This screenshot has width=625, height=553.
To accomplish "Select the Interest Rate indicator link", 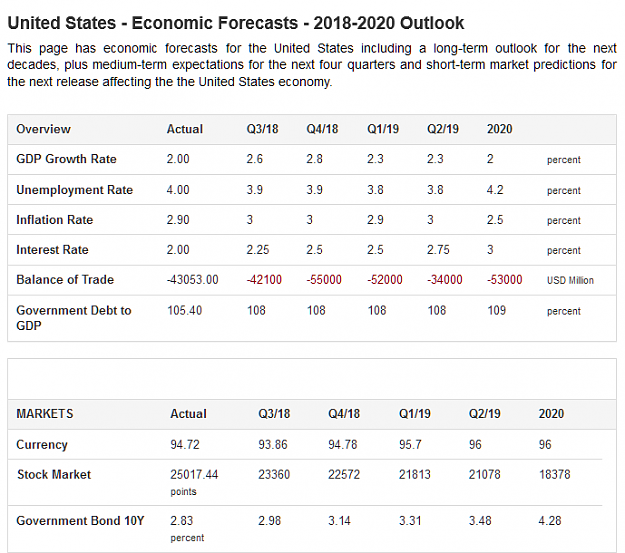I will 52,250.
